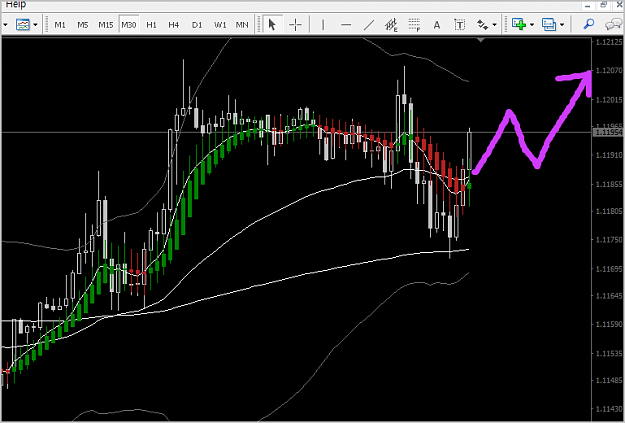
Task: Click the 1.11590 price scale label
Action: pos(609,325)
